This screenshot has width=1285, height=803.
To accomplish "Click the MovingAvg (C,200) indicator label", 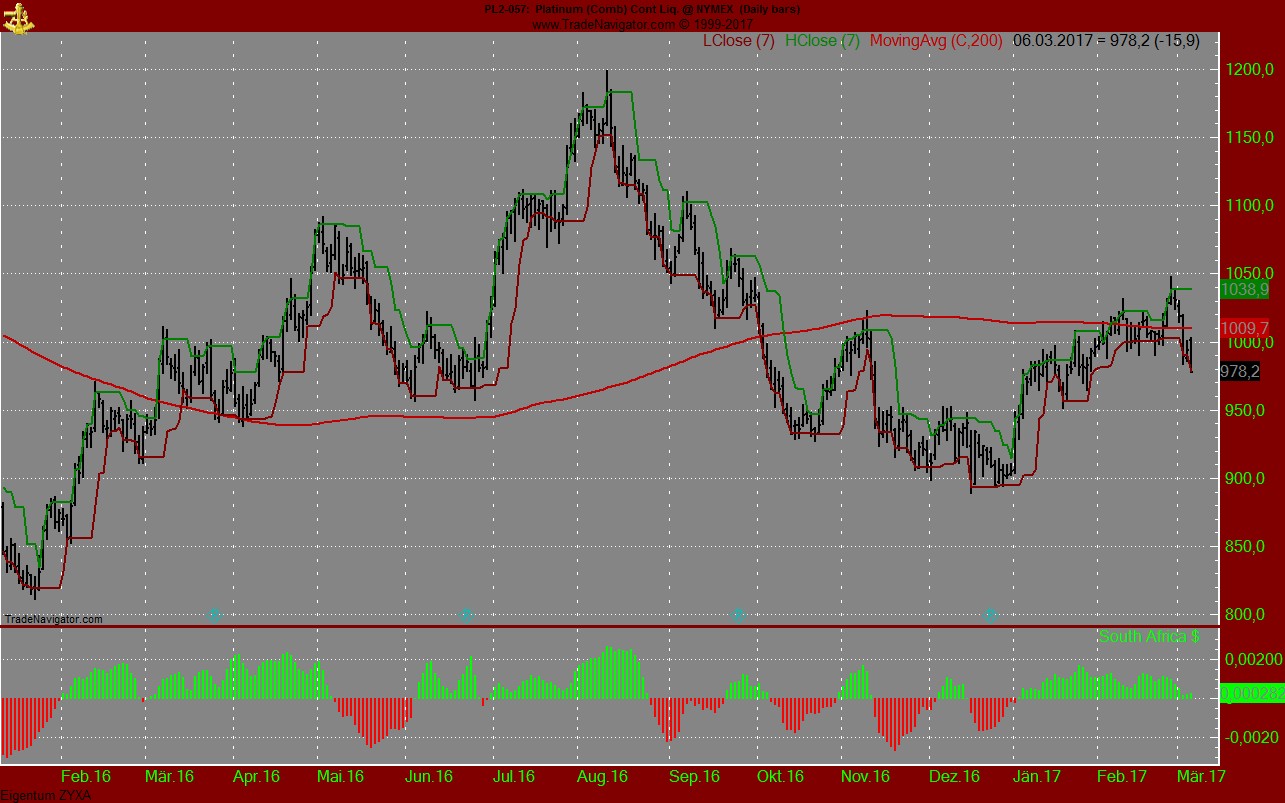I will [x=936, y=41].
